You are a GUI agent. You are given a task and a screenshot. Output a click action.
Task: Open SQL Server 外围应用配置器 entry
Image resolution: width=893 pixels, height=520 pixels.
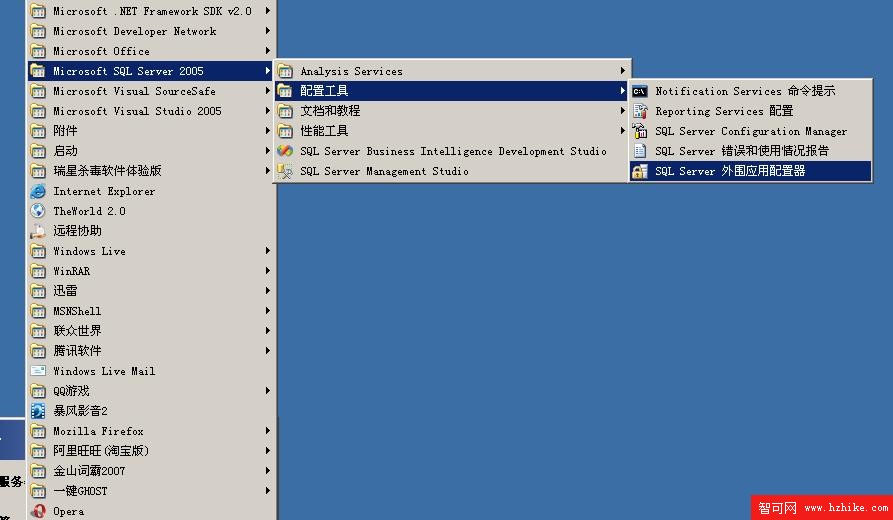point(751,171)
